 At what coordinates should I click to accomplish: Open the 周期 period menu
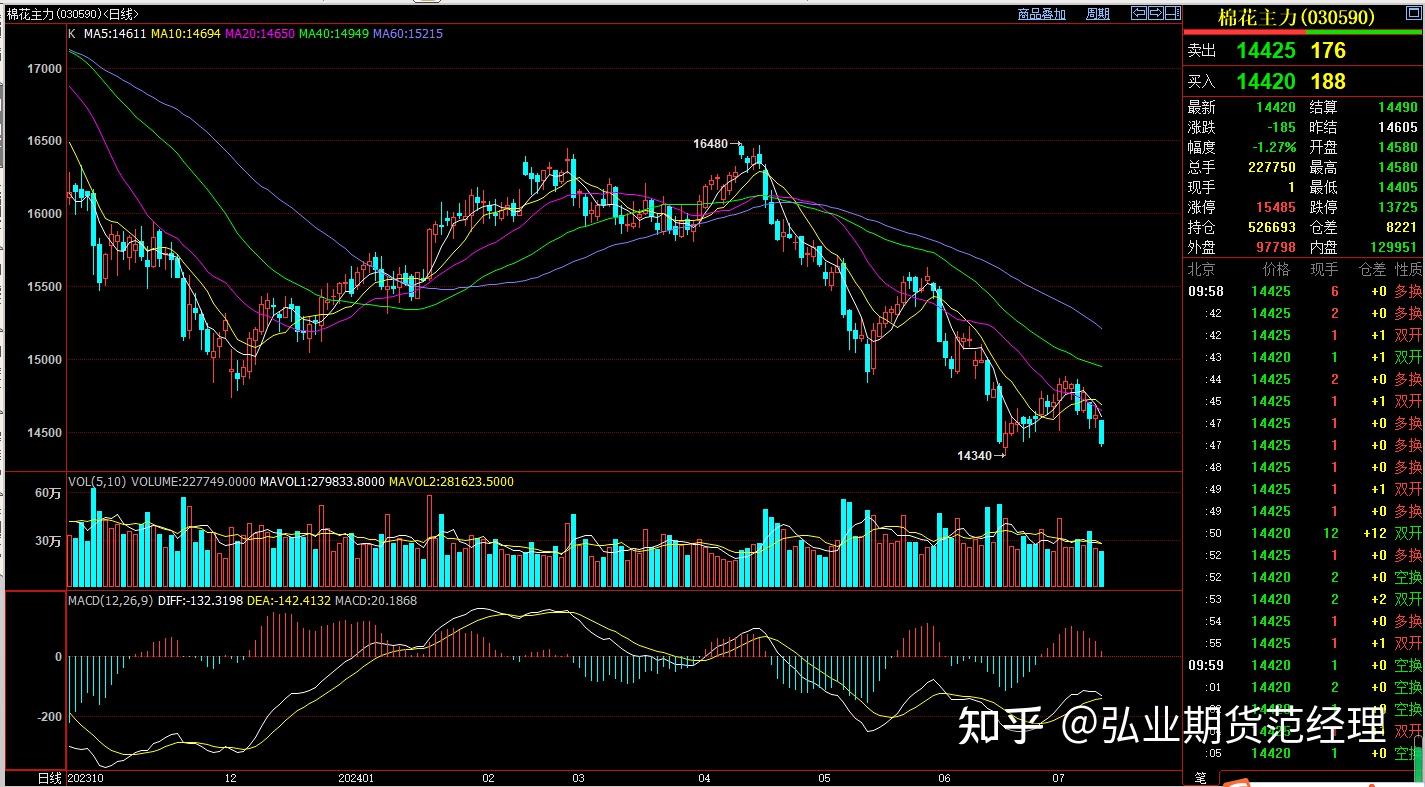point(1098,14)
